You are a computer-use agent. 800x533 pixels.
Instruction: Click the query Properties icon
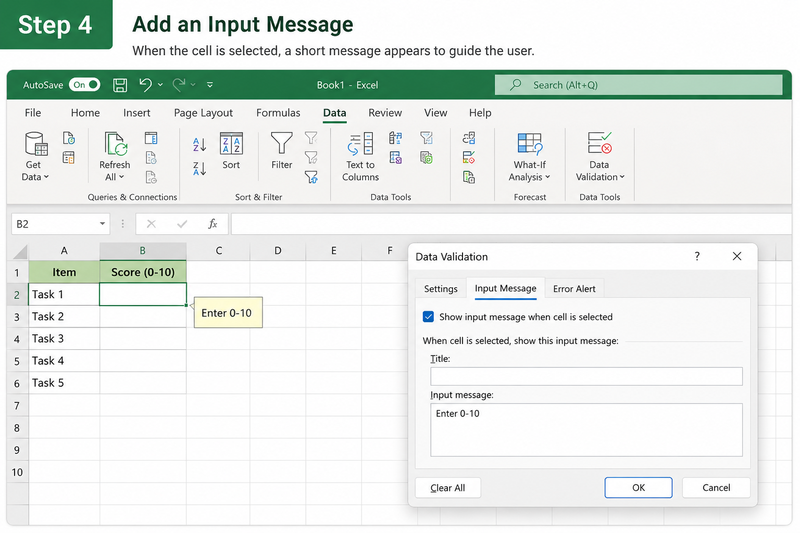click(151, 158)
